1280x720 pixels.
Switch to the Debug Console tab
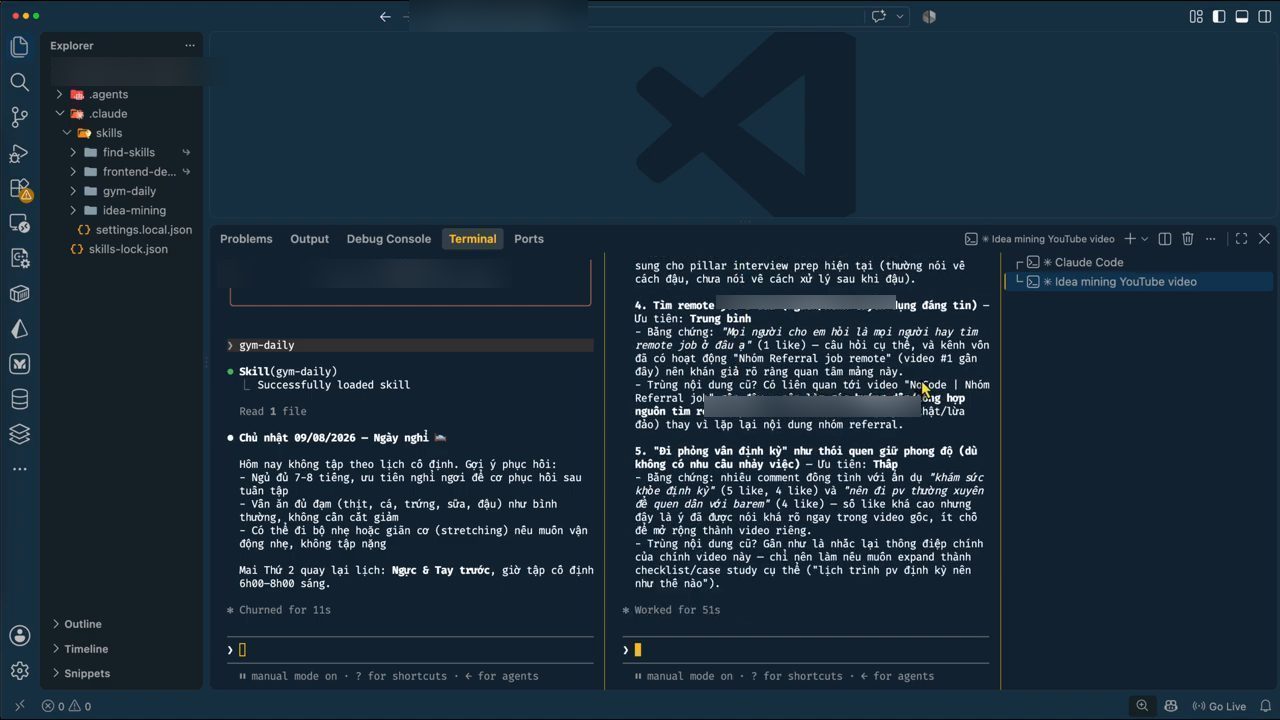pyautogui.click(x=388, y=239)
